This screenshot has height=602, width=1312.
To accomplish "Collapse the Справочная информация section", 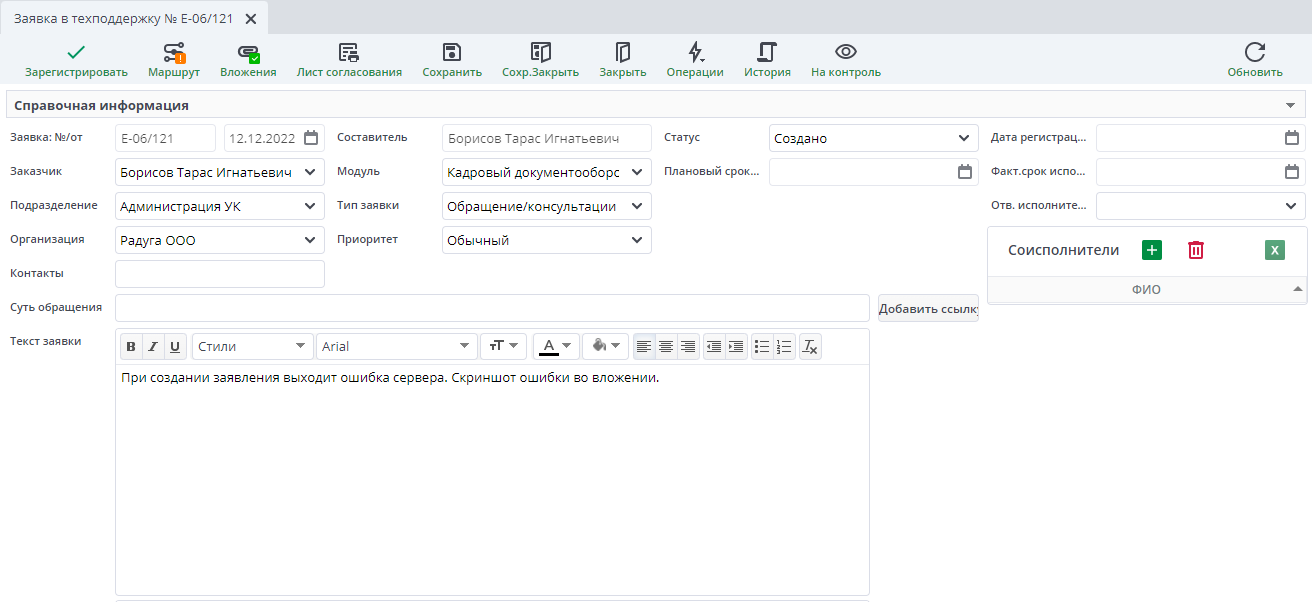I will 1289,105.
